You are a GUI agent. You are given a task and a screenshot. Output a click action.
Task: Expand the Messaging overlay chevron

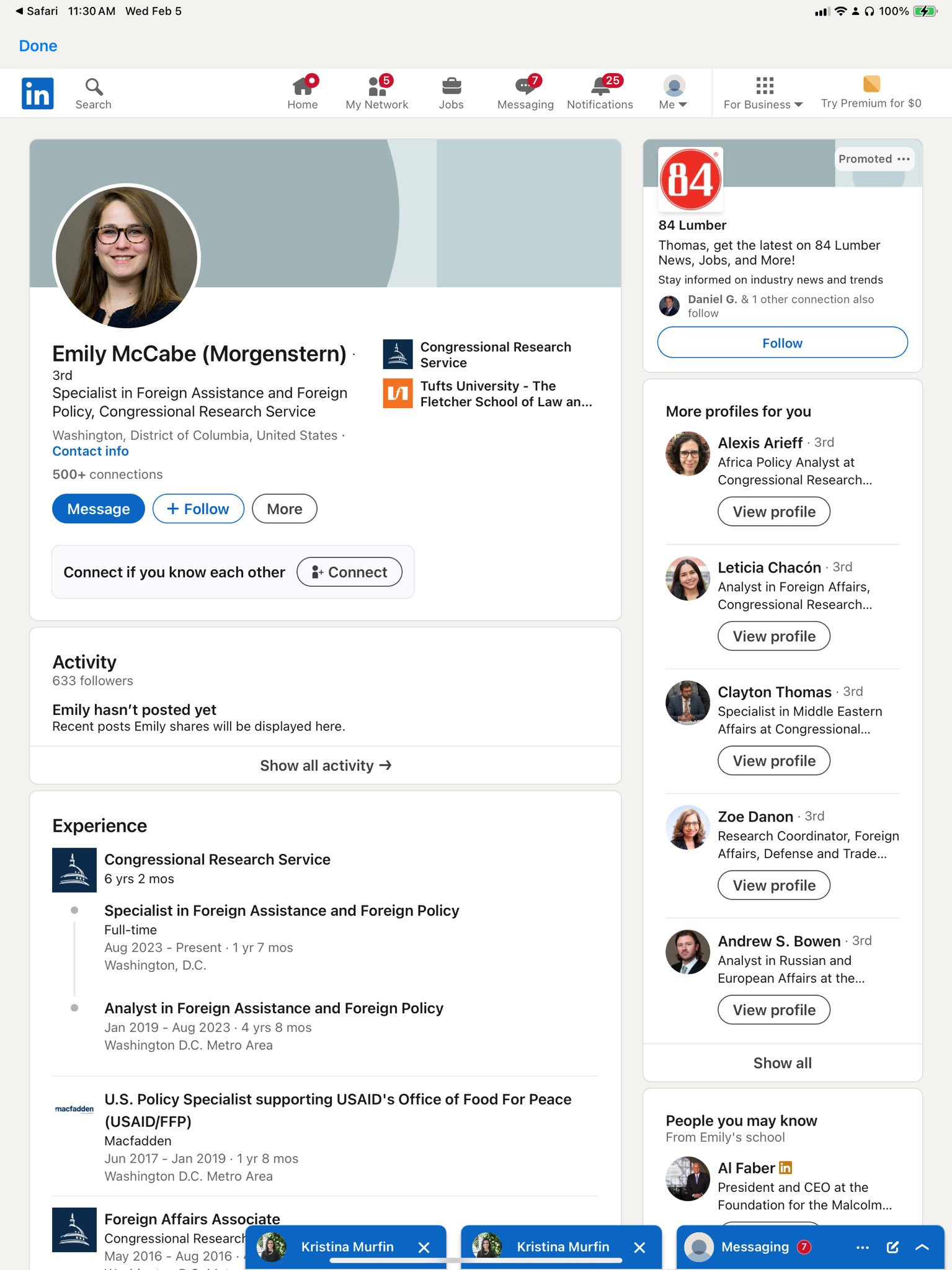click(x=922, y=1248)
